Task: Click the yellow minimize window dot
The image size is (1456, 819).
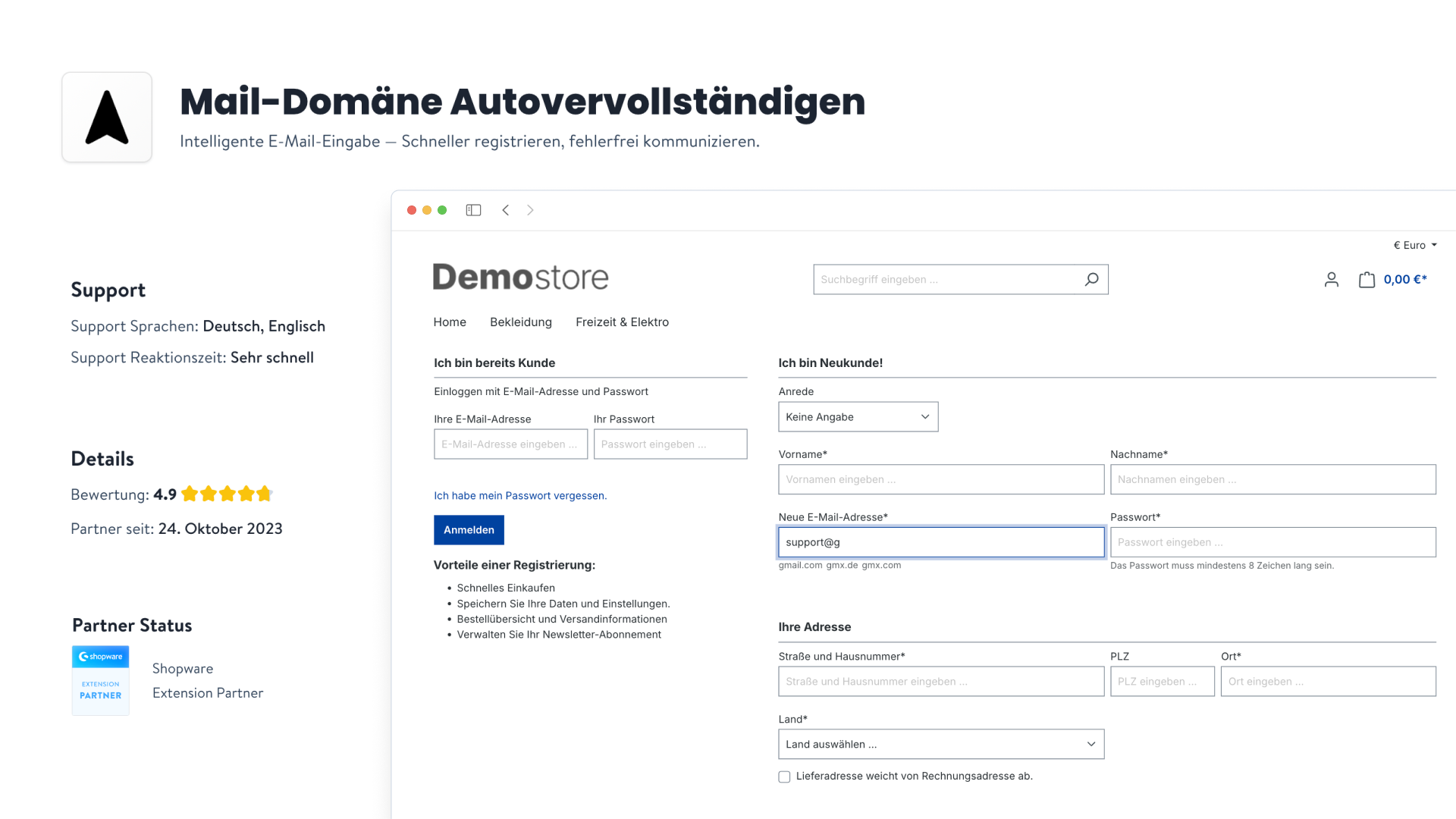Action: pyautogui.click(x=426, y=210)
